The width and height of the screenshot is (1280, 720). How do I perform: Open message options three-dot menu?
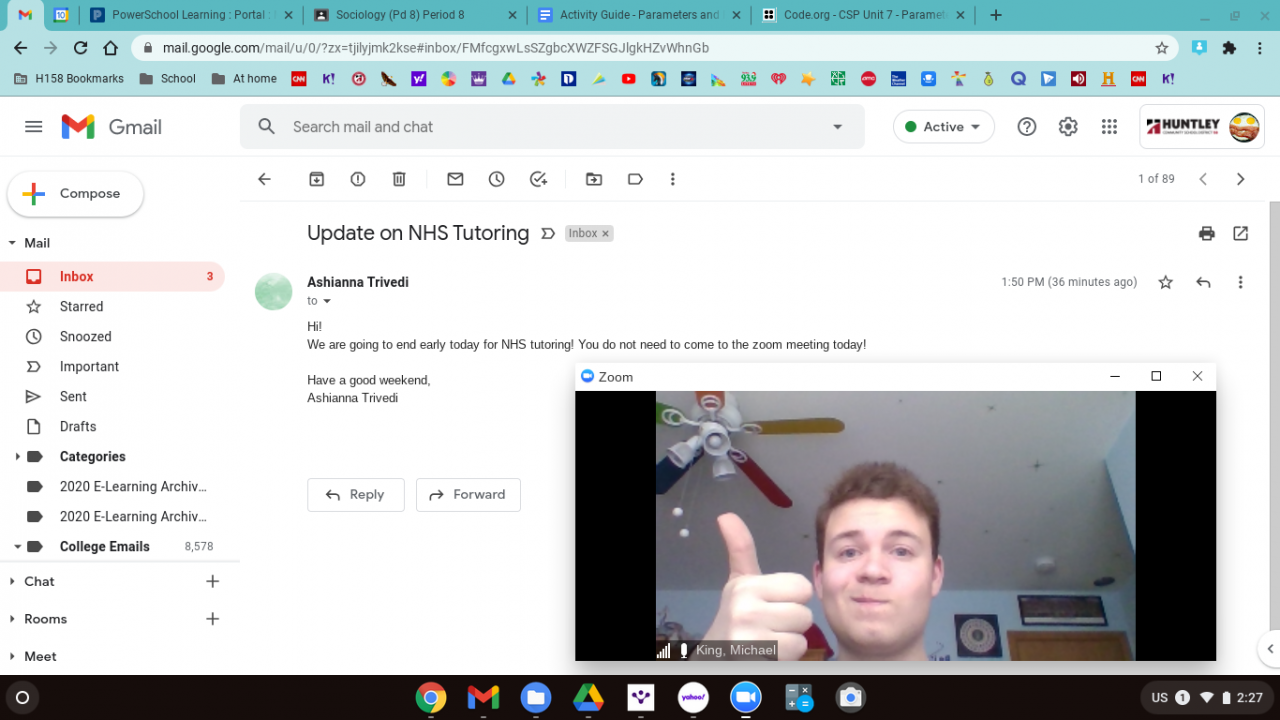pos(1240,282)
